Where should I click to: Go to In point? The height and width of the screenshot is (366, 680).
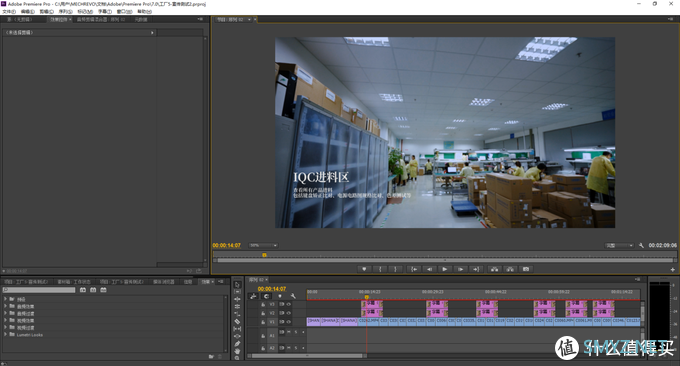414,269
